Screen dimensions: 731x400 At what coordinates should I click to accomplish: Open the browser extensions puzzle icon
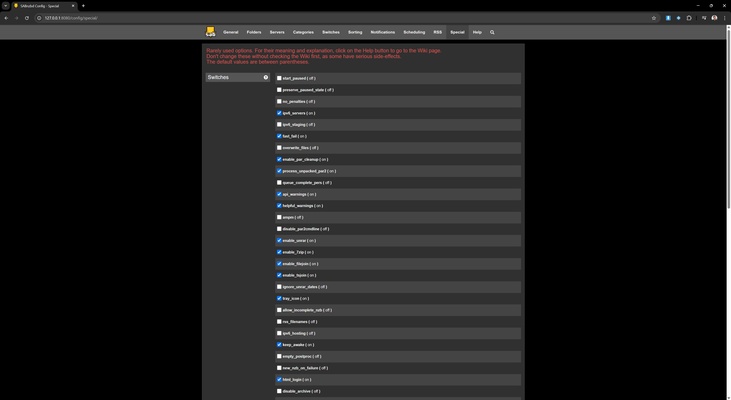[689, 18]
